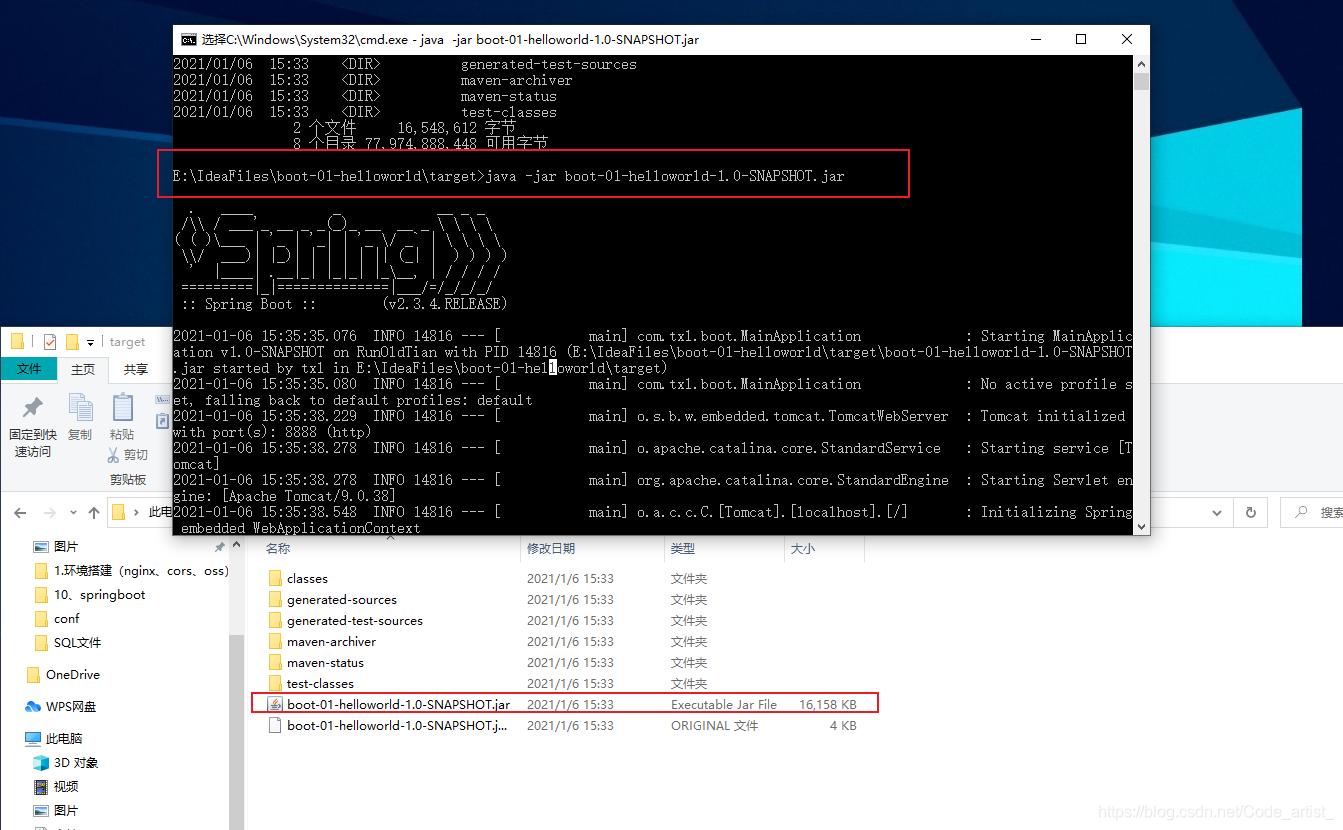Click the maven-status folder icon
1343x830 pixels.
pyautogui.click(x=276, y=663)
